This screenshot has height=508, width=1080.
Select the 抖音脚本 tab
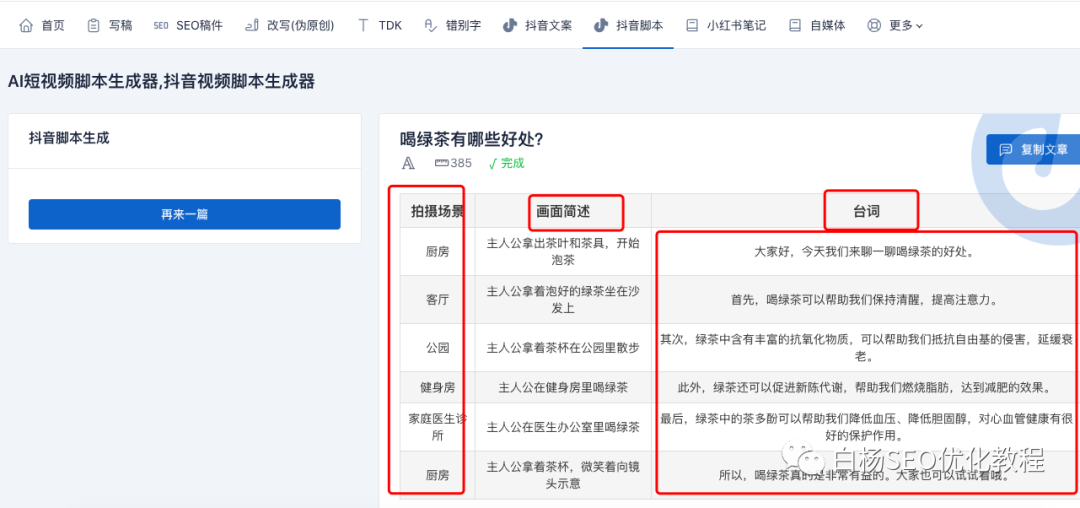[628, 26]
